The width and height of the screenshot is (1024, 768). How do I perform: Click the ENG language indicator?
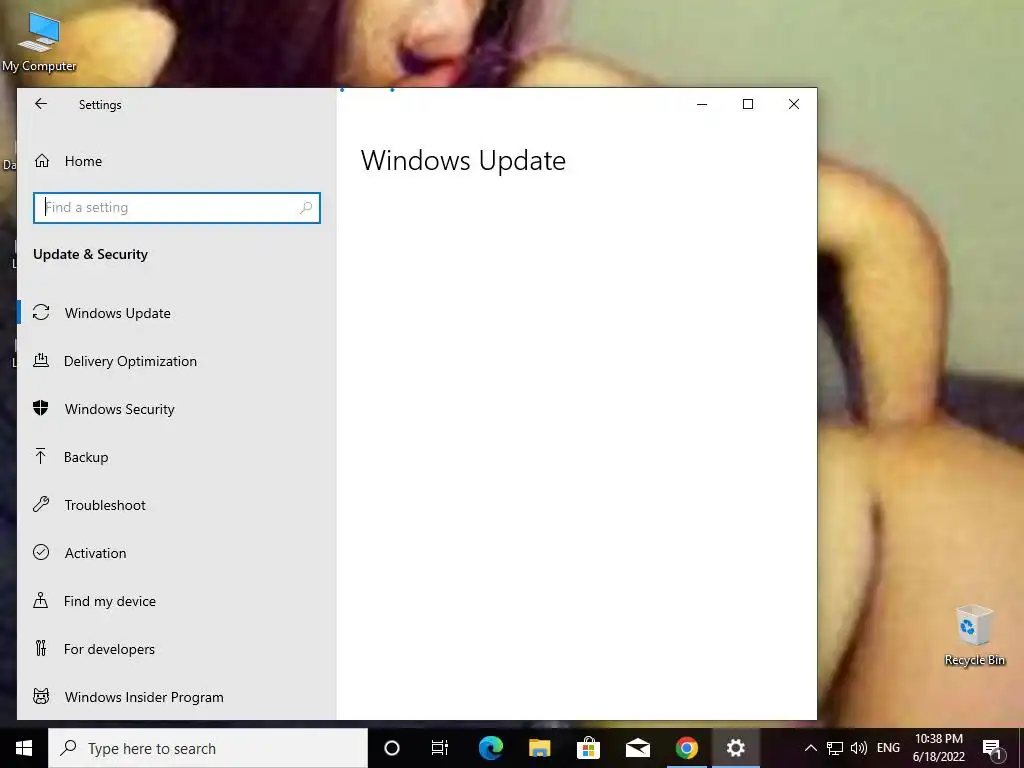(x=888, y=748)
